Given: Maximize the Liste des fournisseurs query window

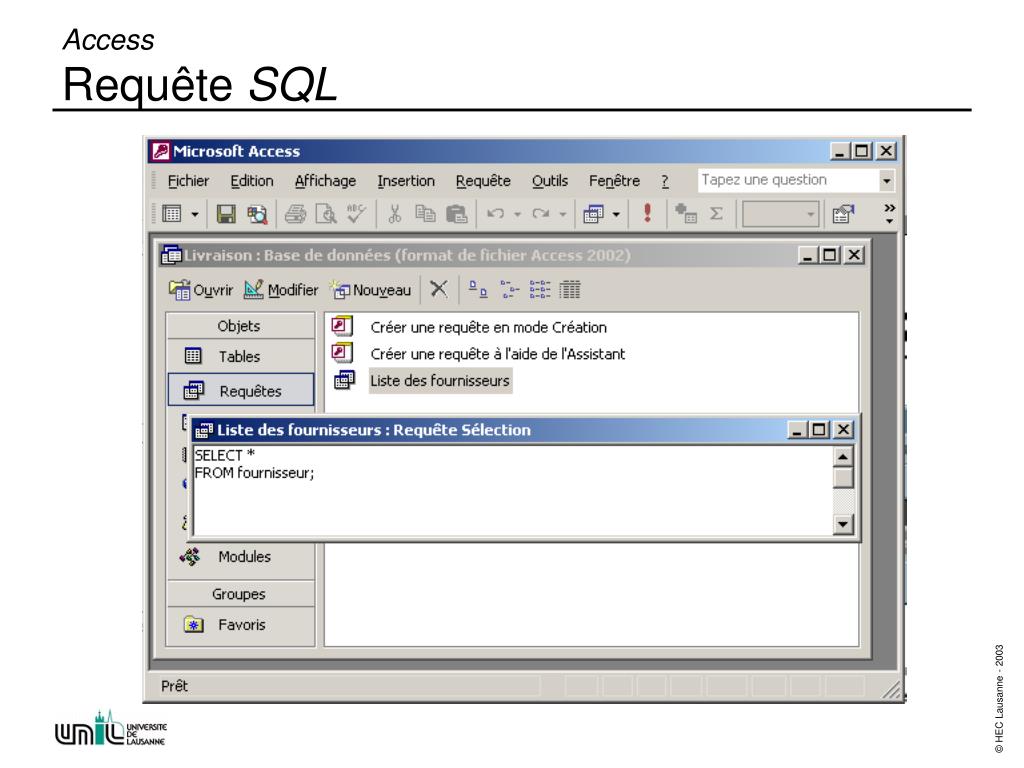Looking at the screenshot, I should click(x=820, y=430).
